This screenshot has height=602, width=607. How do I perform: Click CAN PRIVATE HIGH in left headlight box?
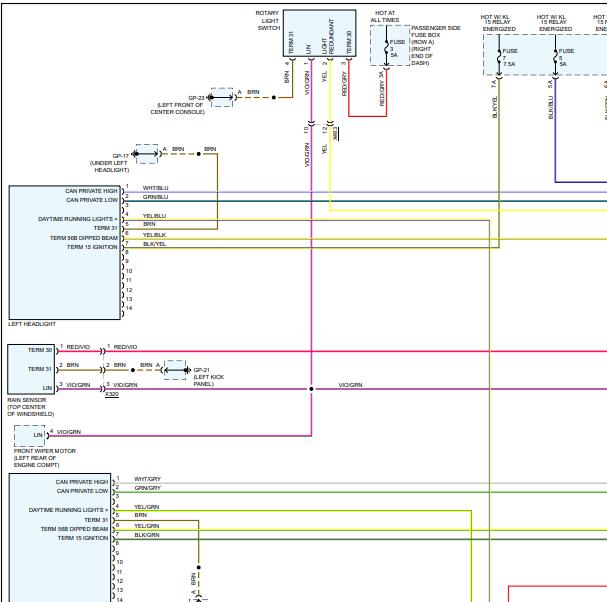point(91,191)
